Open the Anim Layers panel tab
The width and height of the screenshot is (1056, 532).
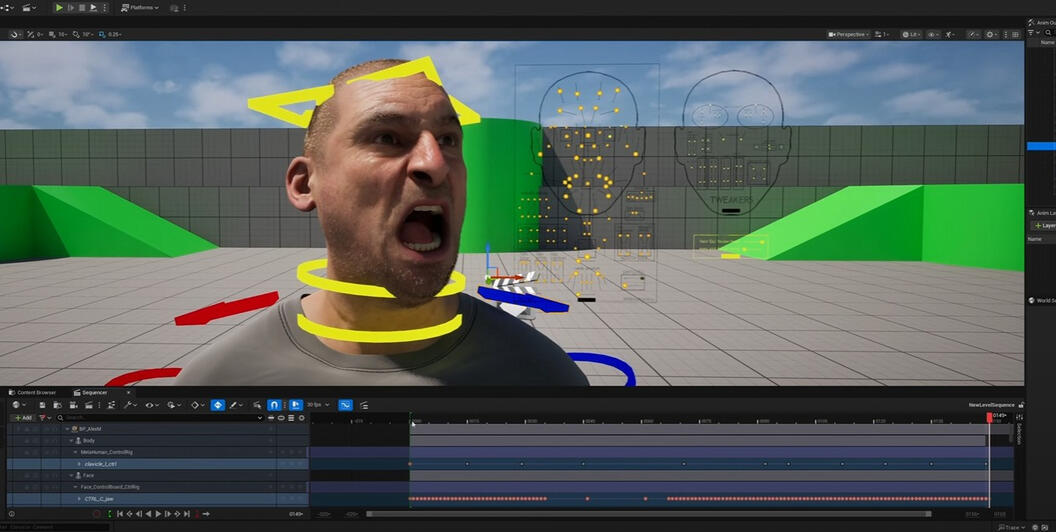[x=1041, y=212]
